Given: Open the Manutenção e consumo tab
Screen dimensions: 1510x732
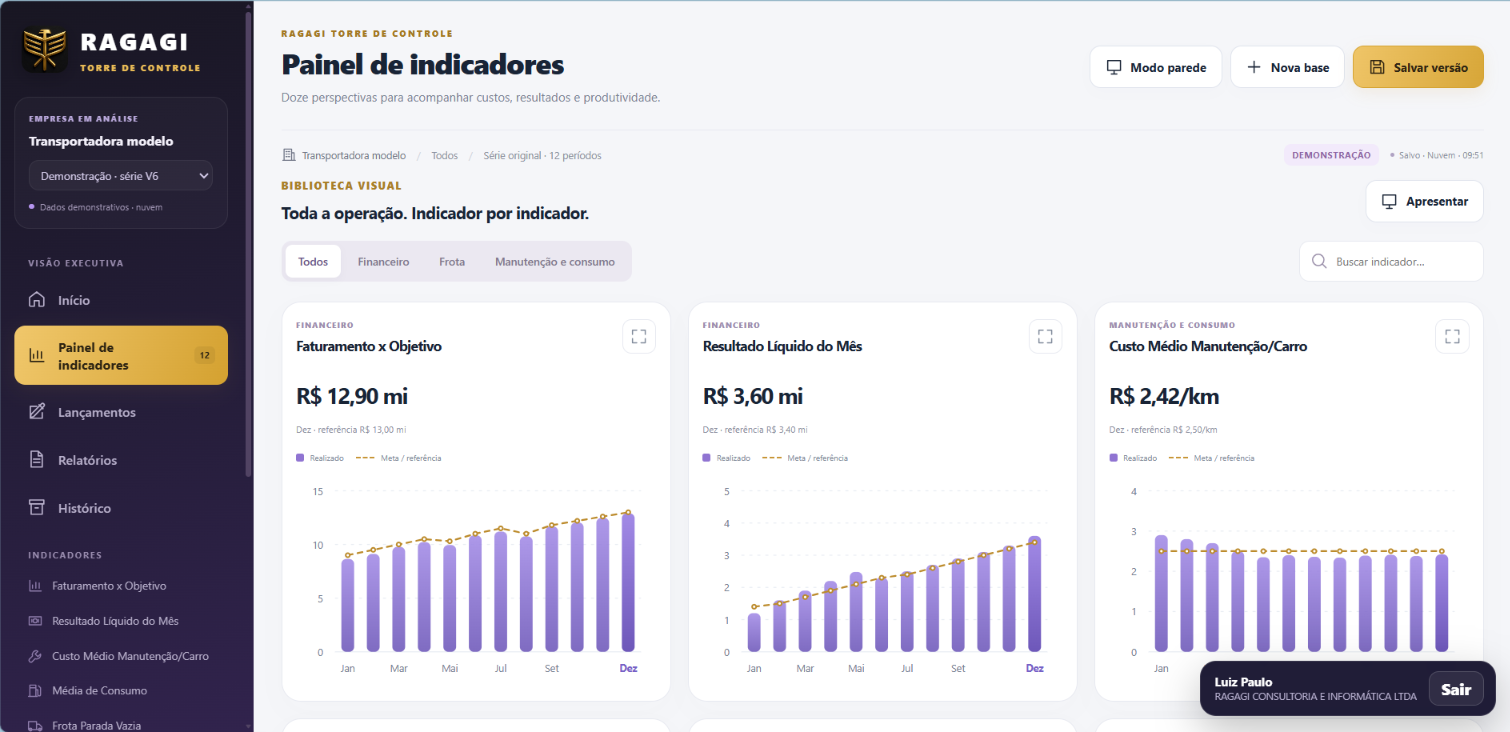Looking at the screenshot, I should (x=555, y=261).
